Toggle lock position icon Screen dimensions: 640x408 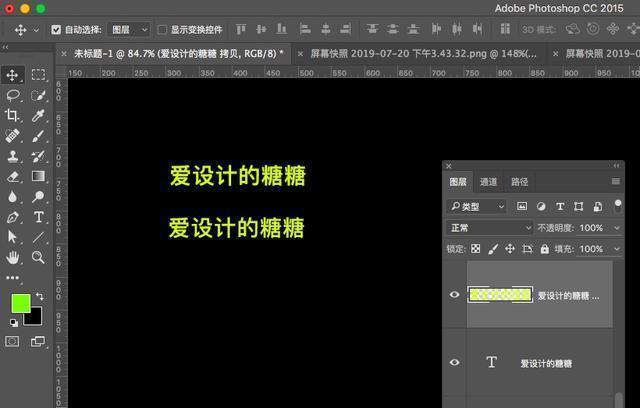(510, 249)
